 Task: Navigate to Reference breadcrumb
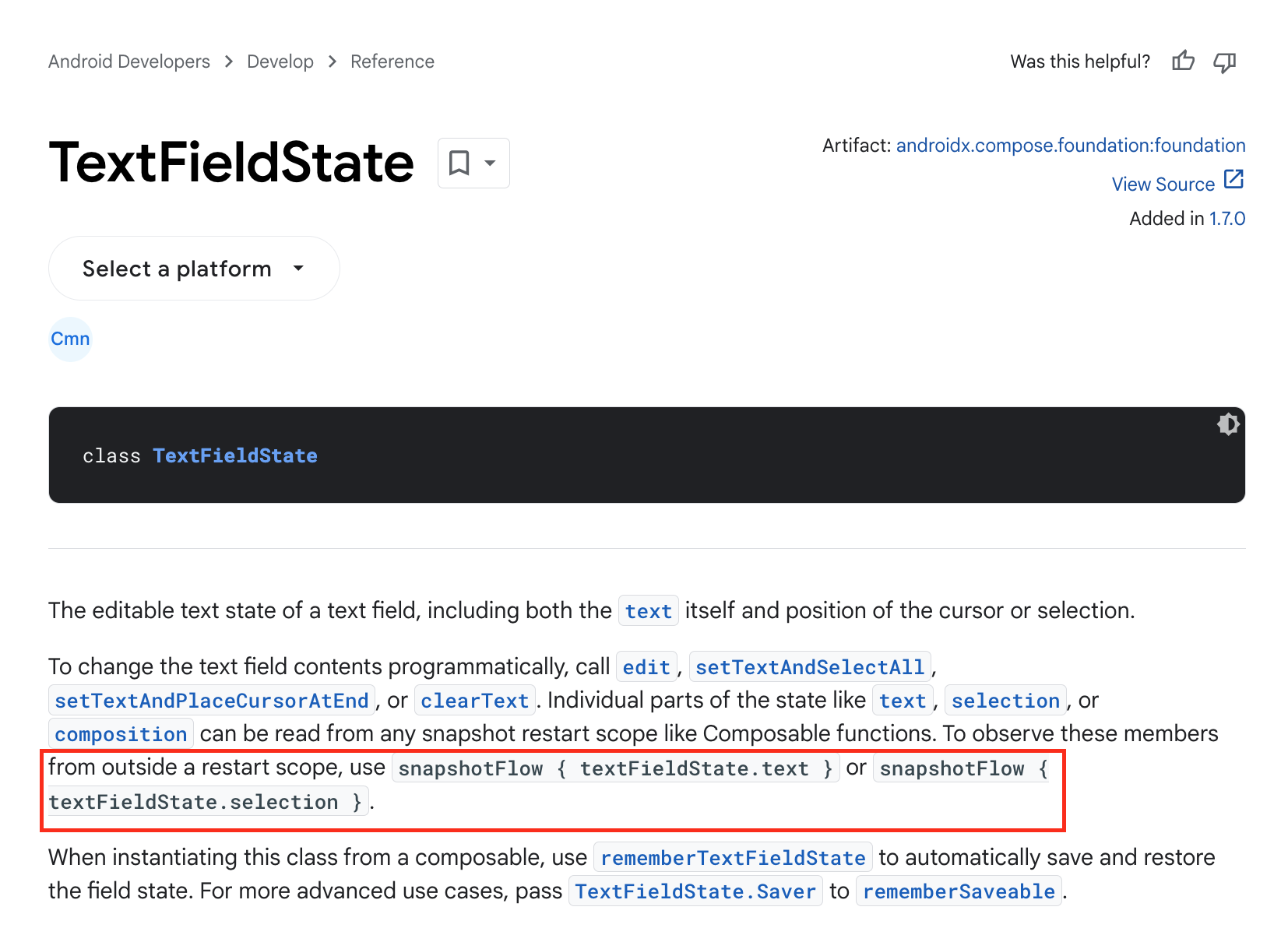[x=392, y=62]
